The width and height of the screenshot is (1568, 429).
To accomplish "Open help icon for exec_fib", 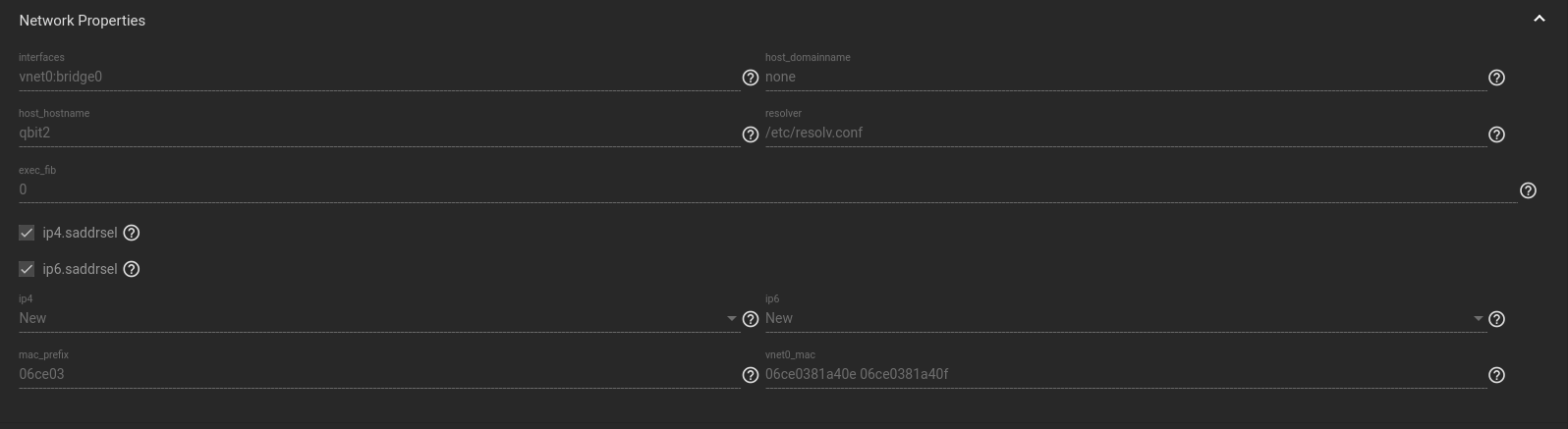I will click(1528, 190).
